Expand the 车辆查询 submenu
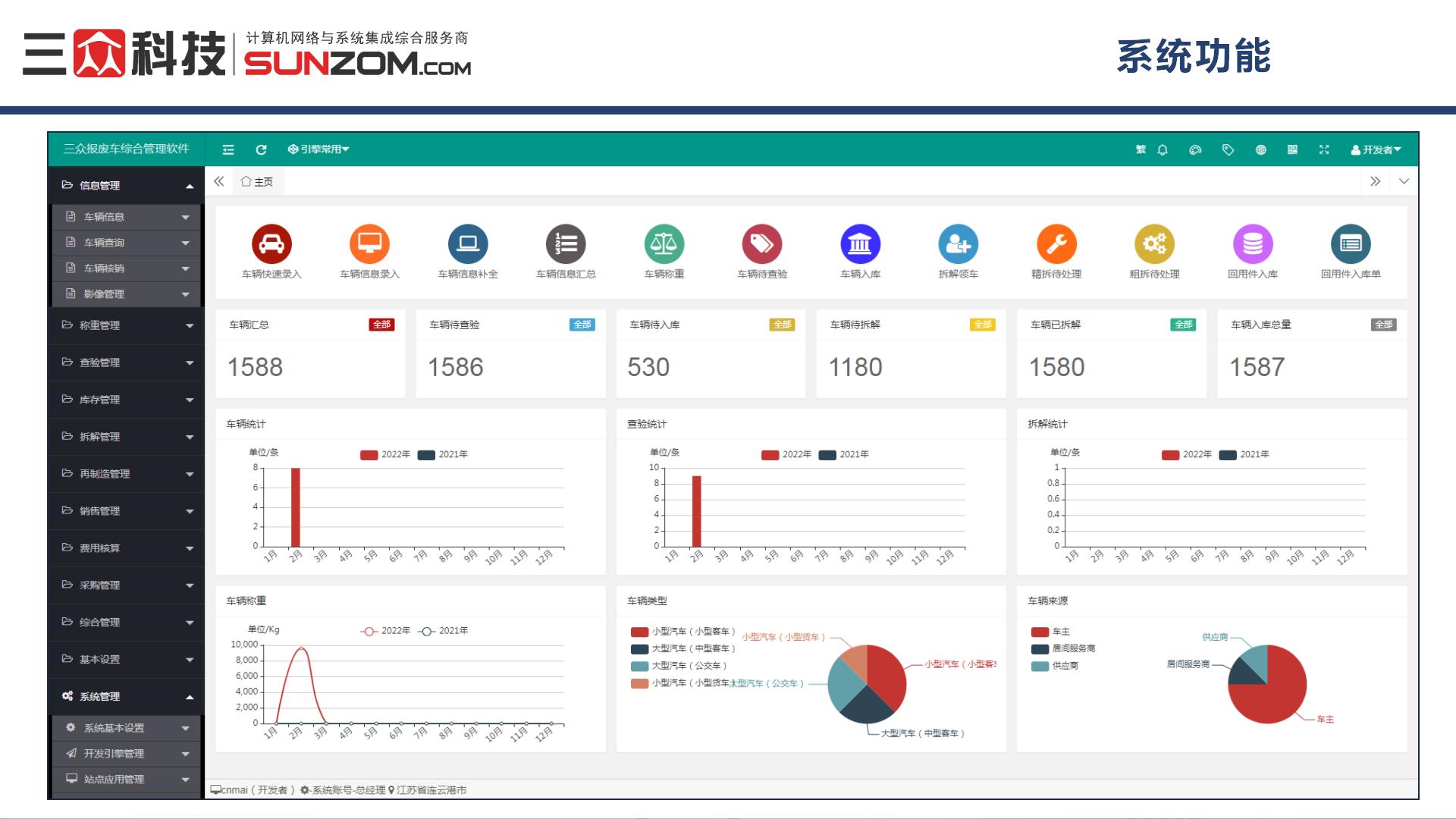 tap(127, 243)
